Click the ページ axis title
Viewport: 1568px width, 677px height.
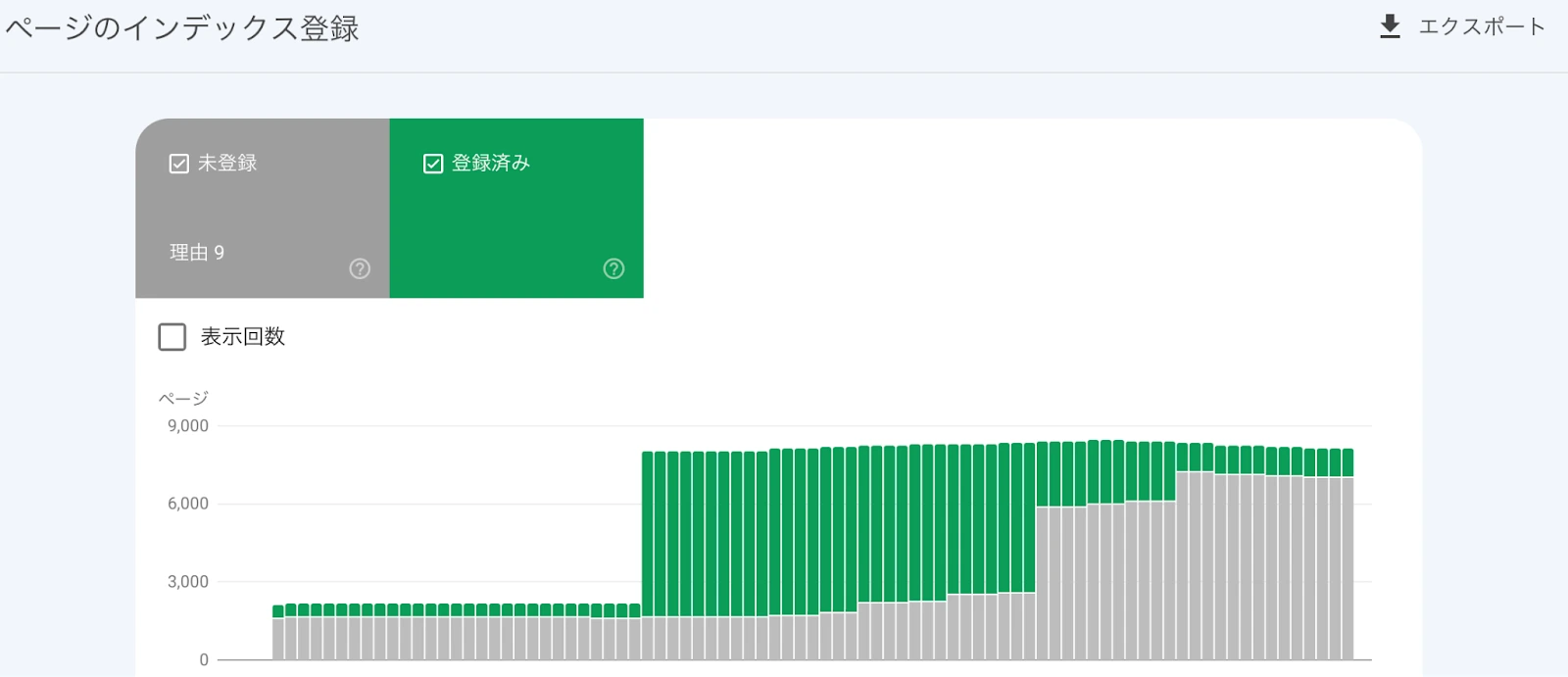[x=183, y=398]
